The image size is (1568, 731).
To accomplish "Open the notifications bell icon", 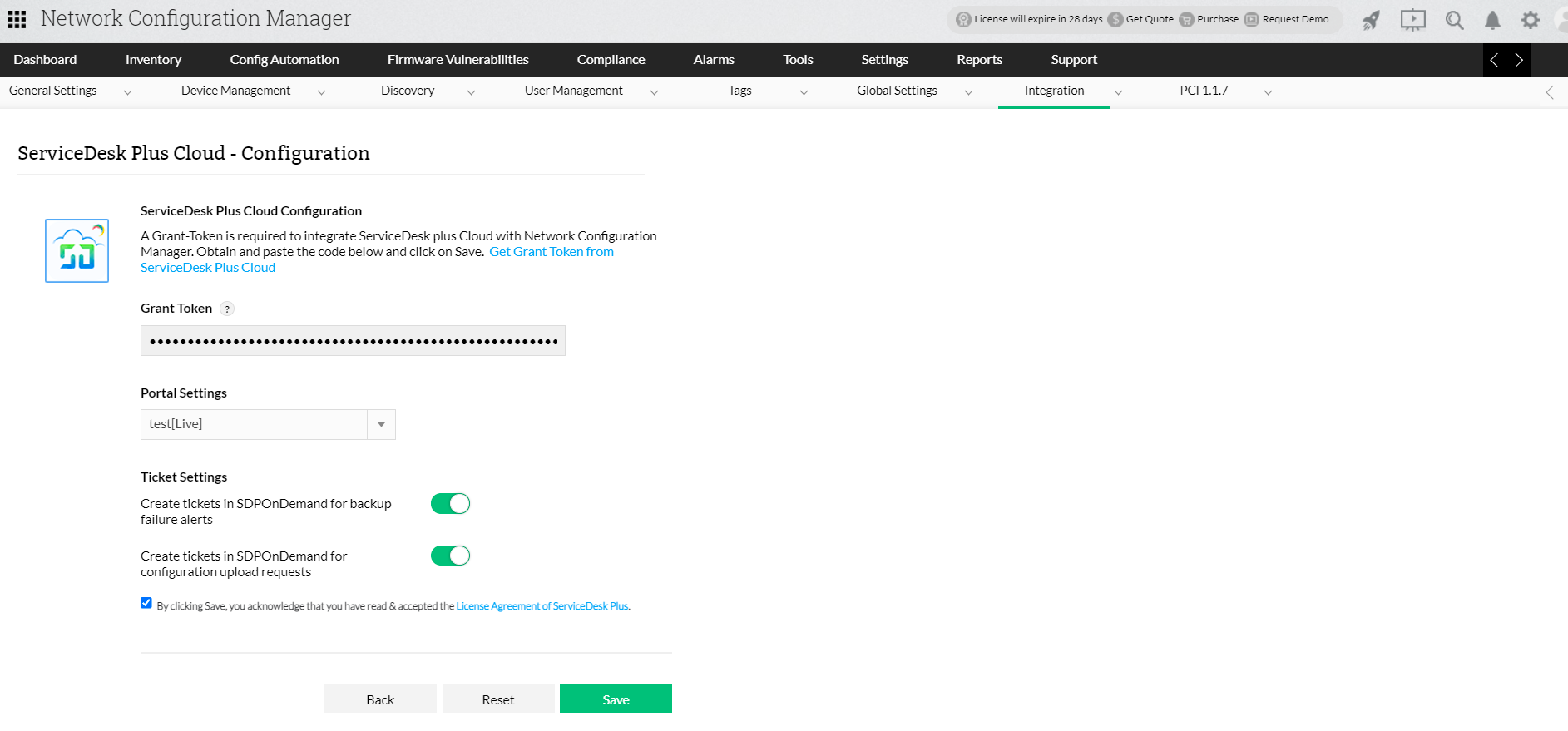I will coord(1492,20).
